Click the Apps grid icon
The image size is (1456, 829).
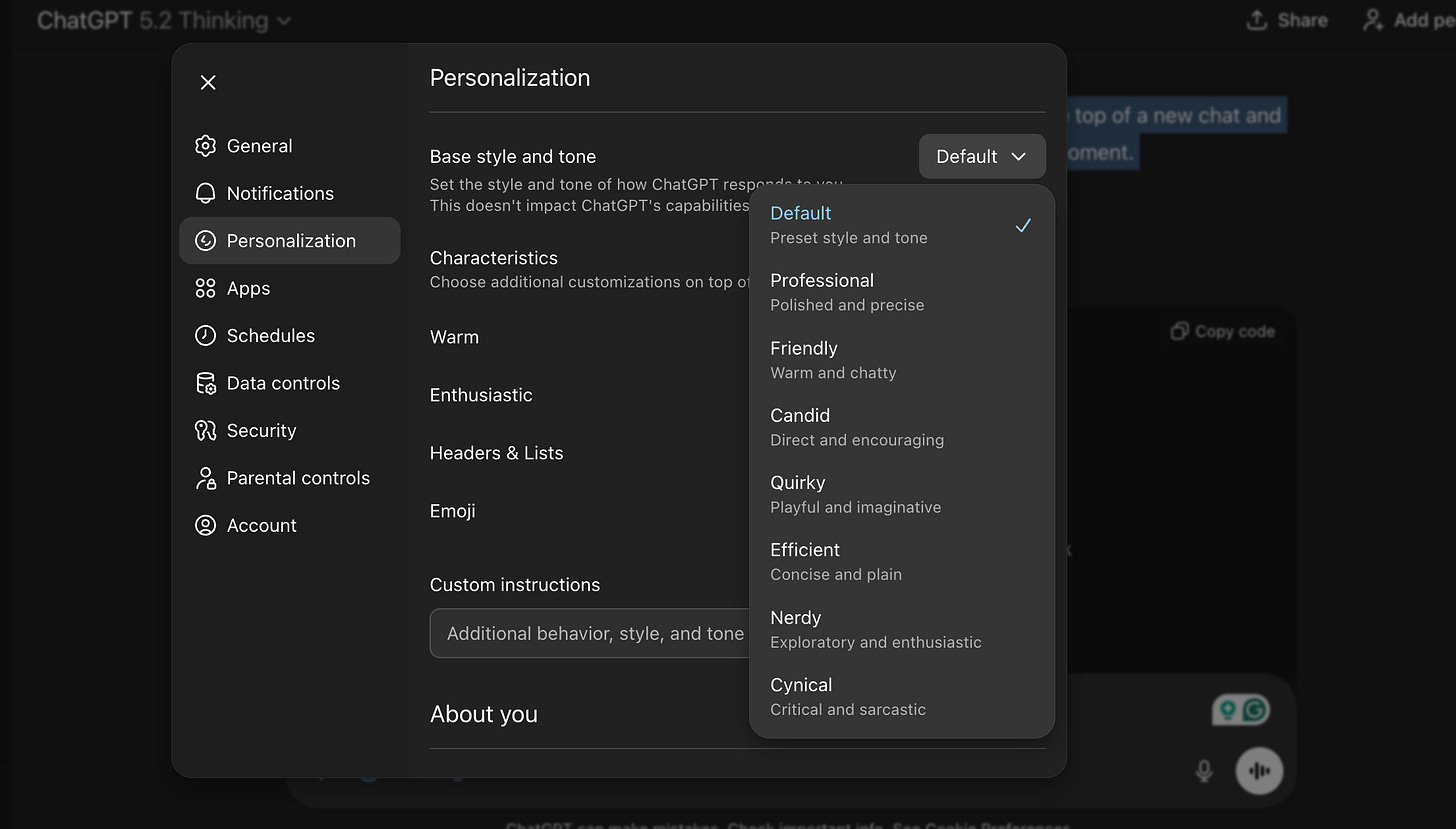(x=205, y=288)
